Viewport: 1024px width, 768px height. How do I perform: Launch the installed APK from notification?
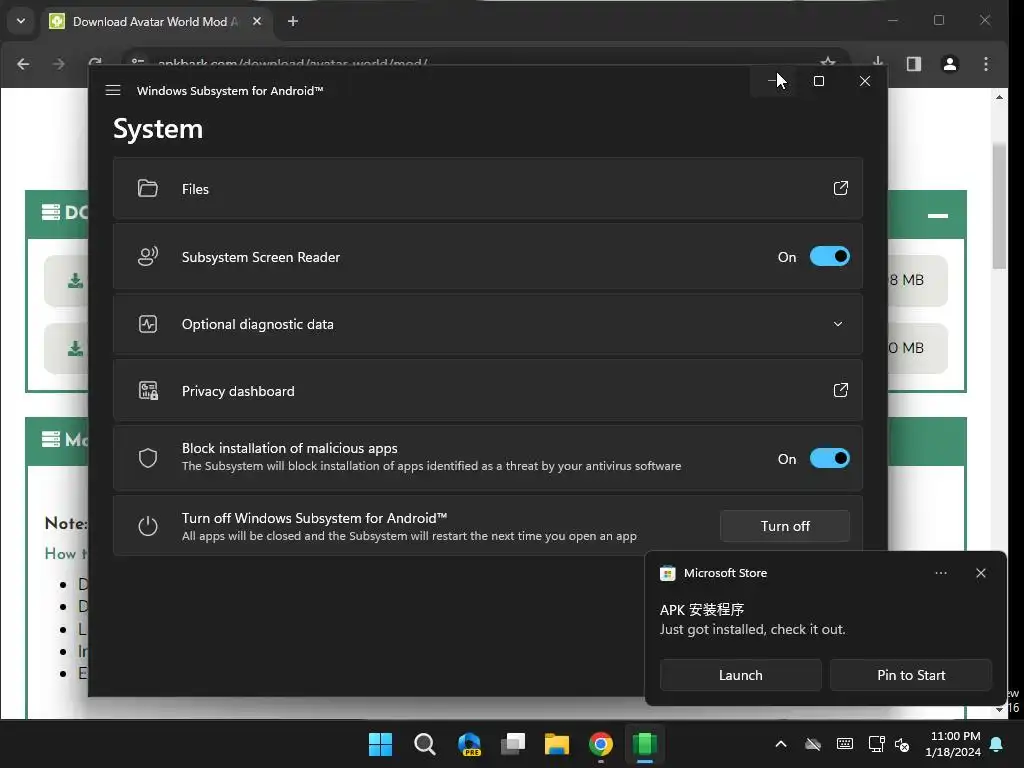(741, 675)
